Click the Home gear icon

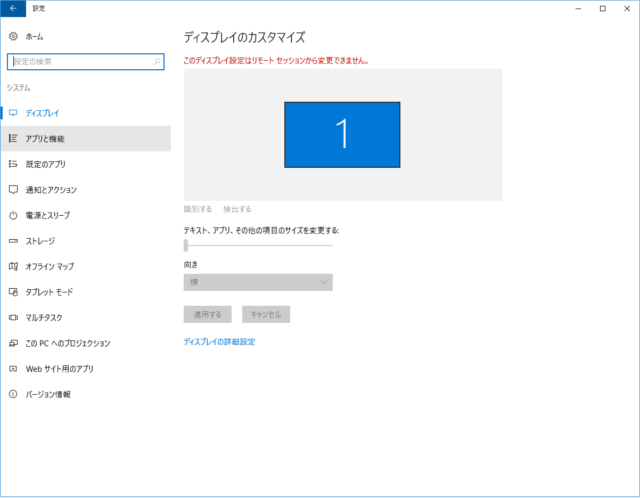(x=13, y=36)
